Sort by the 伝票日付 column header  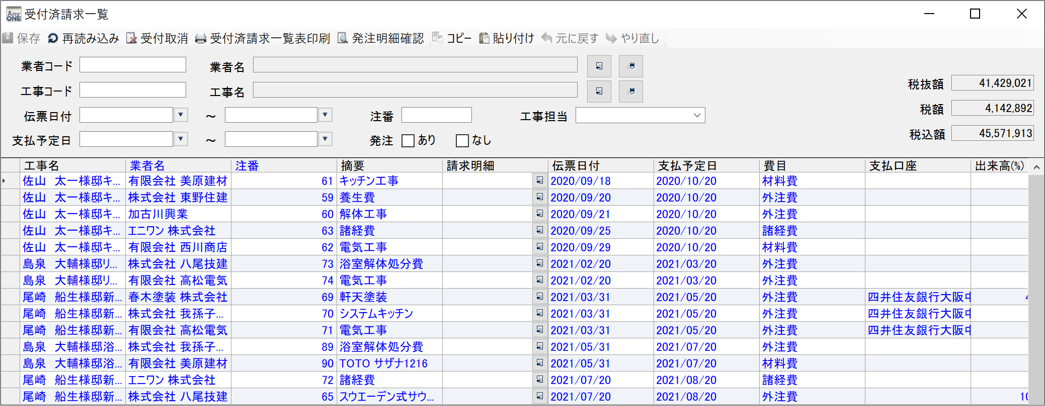600,165
